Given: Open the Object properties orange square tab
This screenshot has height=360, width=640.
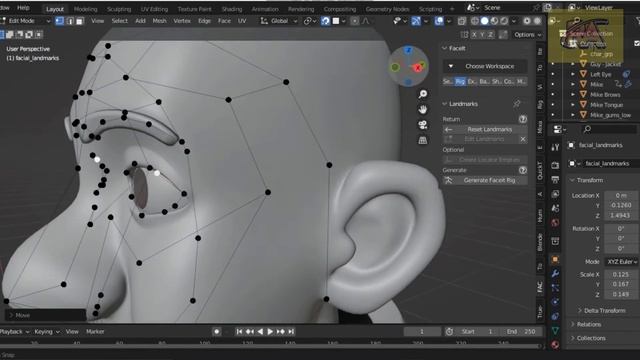Looking at the screenshot, I should [555, 259].
